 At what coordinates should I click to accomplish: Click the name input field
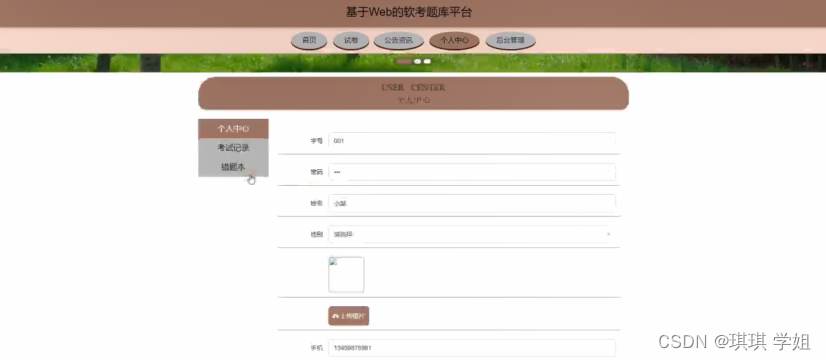point(472,203)
